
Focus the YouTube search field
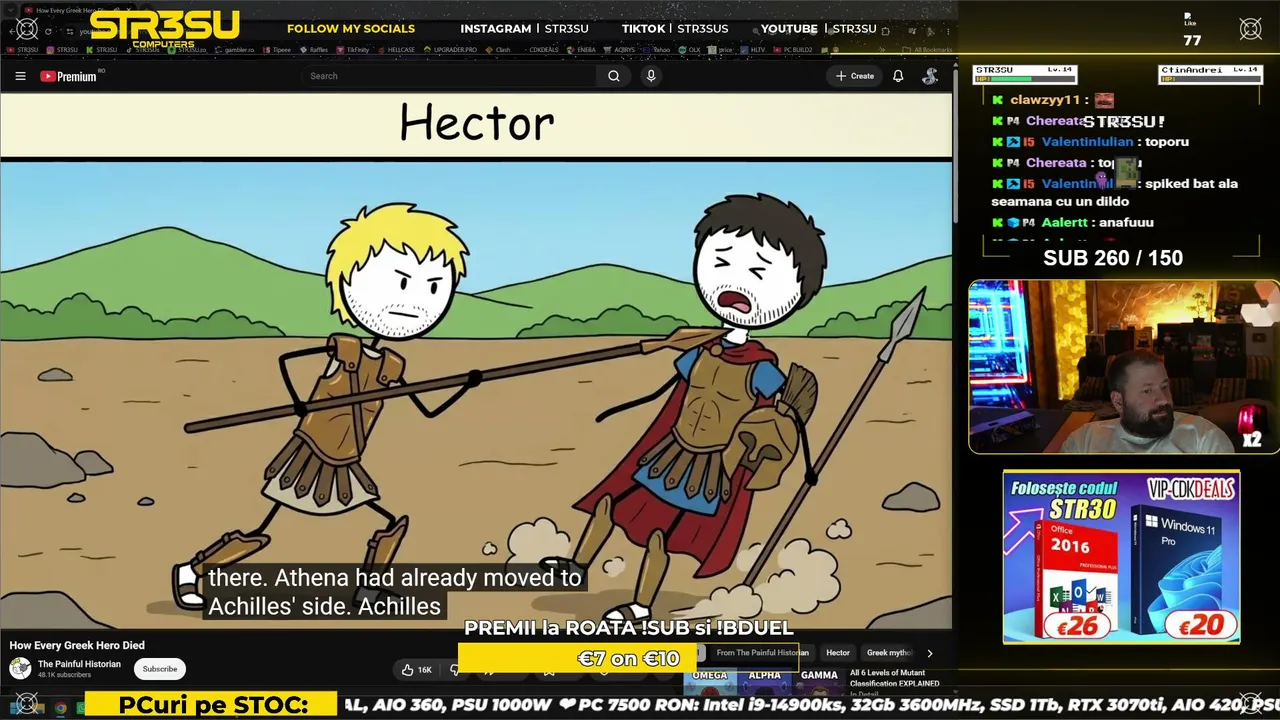pos(450,76)
